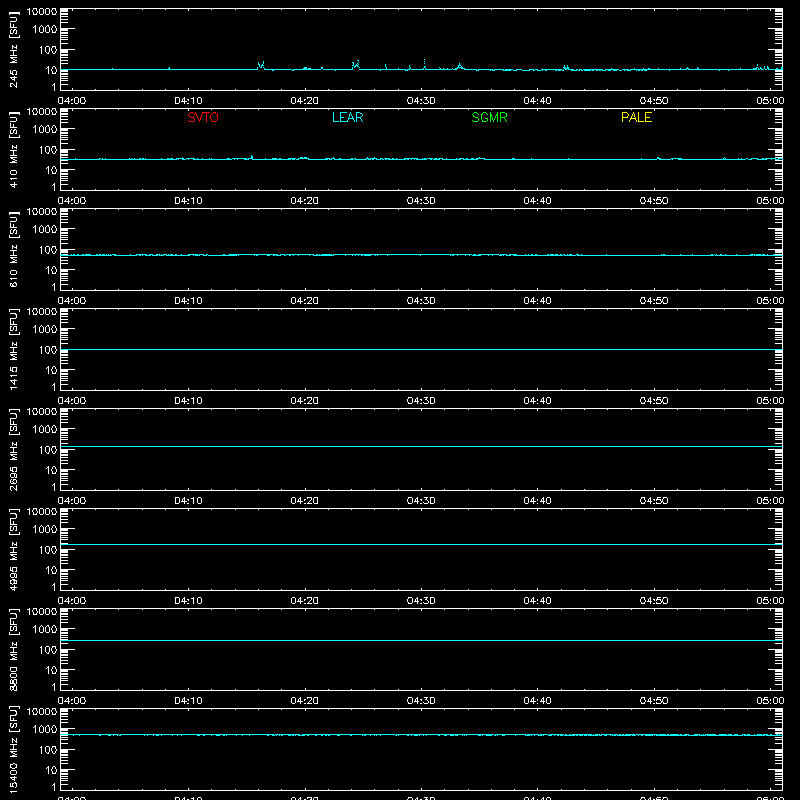Click the 410 MHz small spike near 04:15

click(x=252, y=157)
